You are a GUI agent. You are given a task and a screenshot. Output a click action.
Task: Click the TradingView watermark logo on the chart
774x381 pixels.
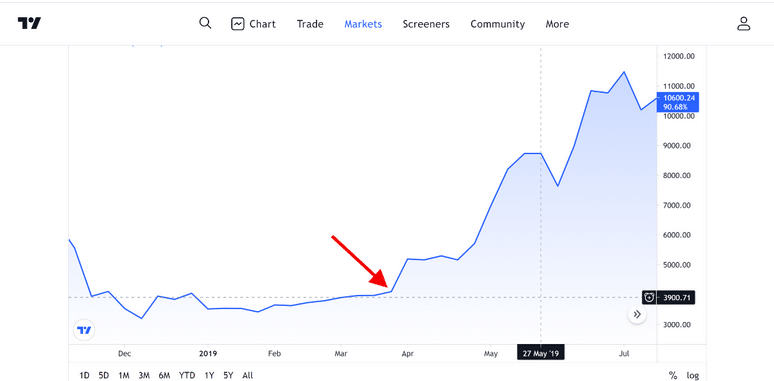coord(84,330)
